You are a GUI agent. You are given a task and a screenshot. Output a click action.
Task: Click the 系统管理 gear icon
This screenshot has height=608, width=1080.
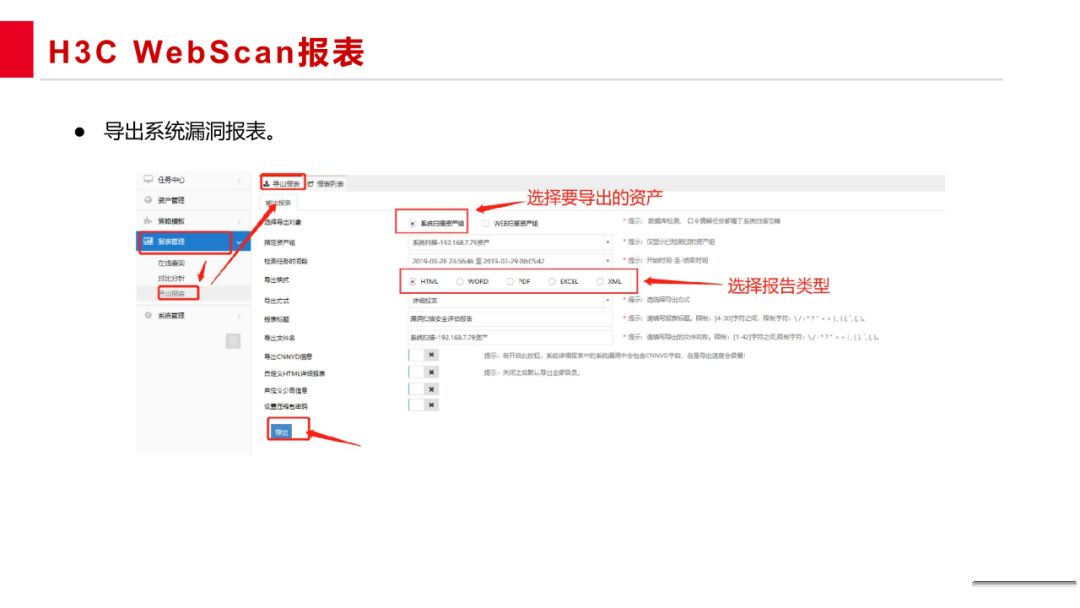pos(148,315)
